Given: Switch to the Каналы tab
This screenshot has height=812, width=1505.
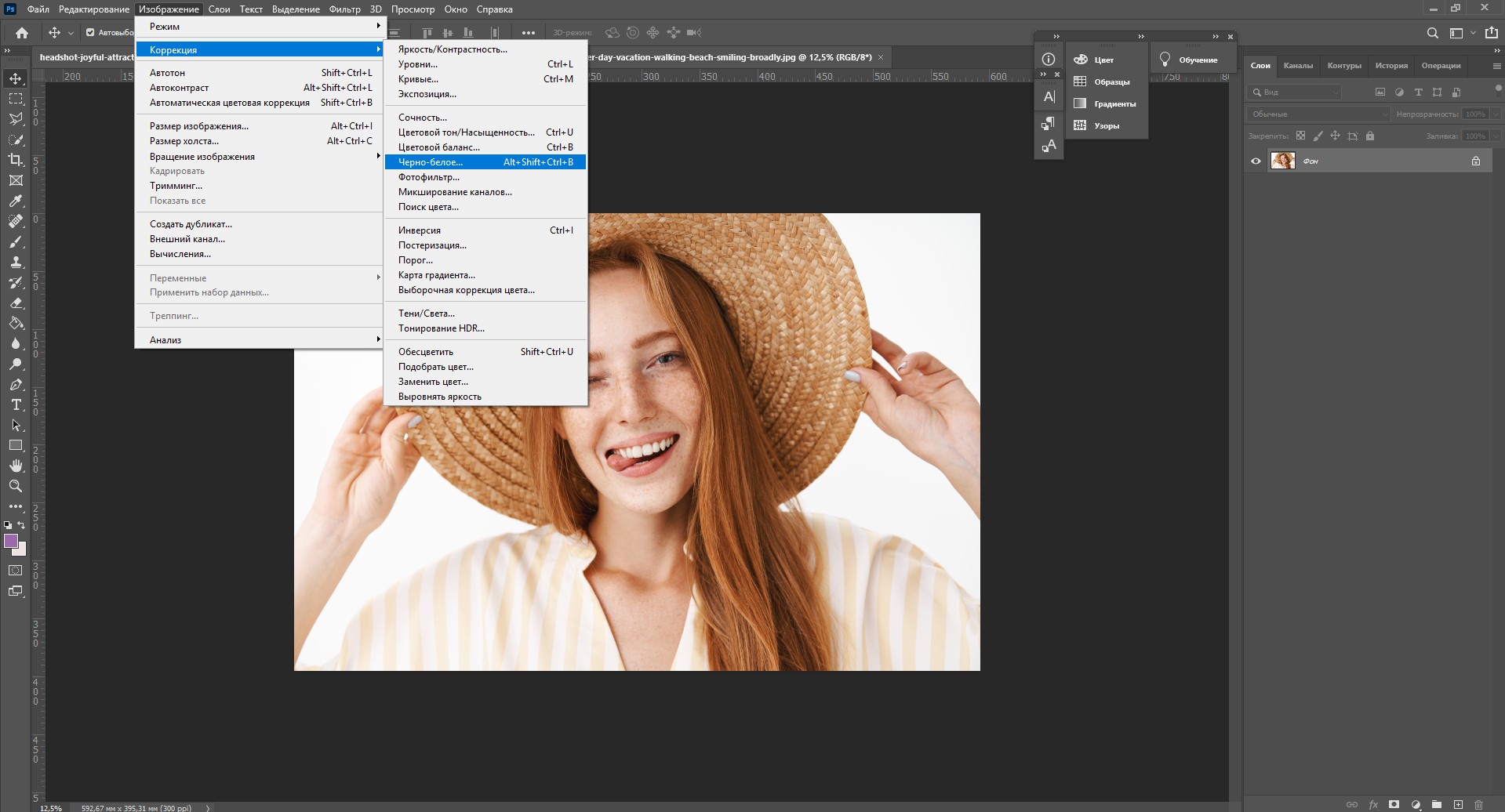Looking at the screenshot, I should [1298, 66].
